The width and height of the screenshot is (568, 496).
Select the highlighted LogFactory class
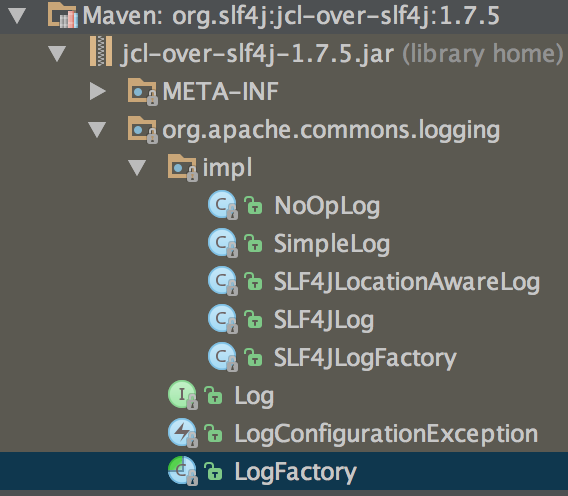coord(296,472)
